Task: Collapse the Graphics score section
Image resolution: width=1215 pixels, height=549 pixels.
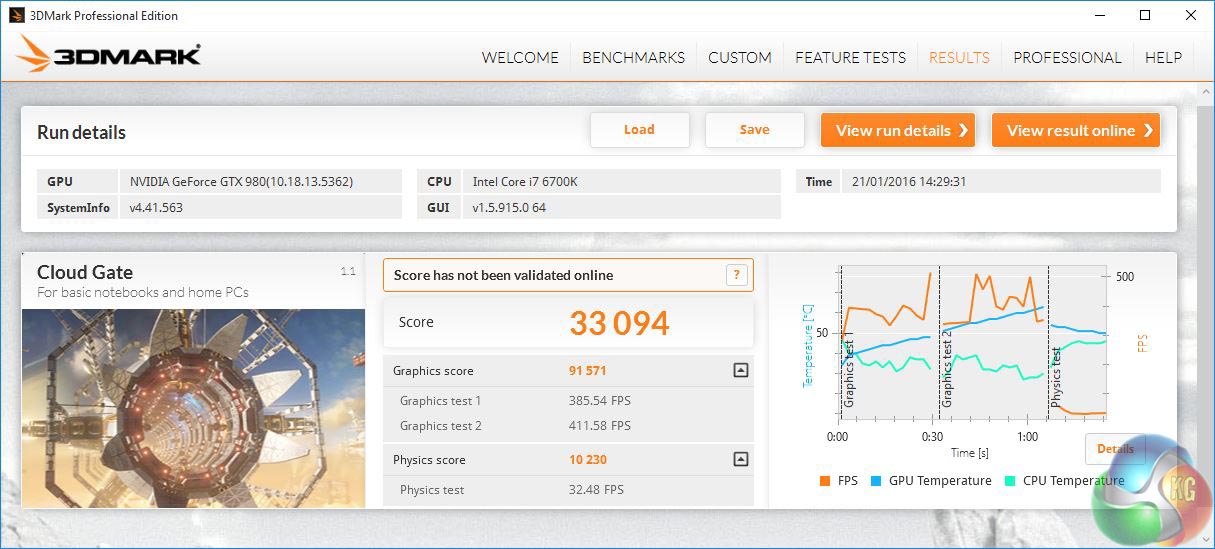Action: click(741, 371)
